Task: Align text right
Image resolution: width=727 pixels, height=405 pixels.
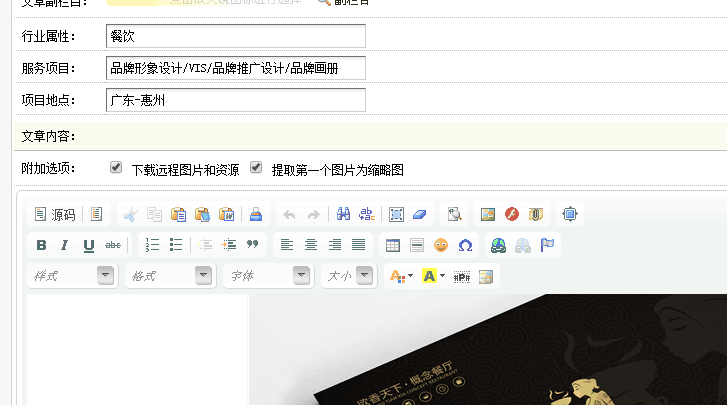Action: coord(335,245)
